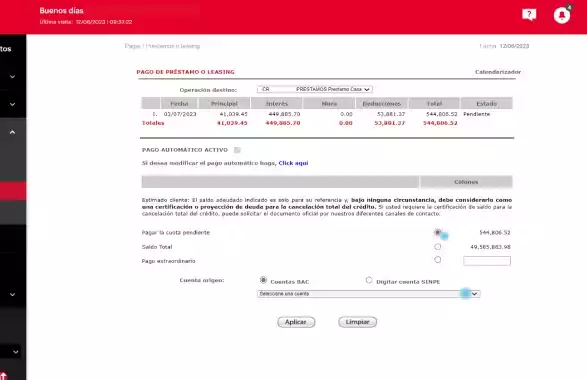Click the 'Principal' column header
587x380 pixels.
click(x=224, y=103)
